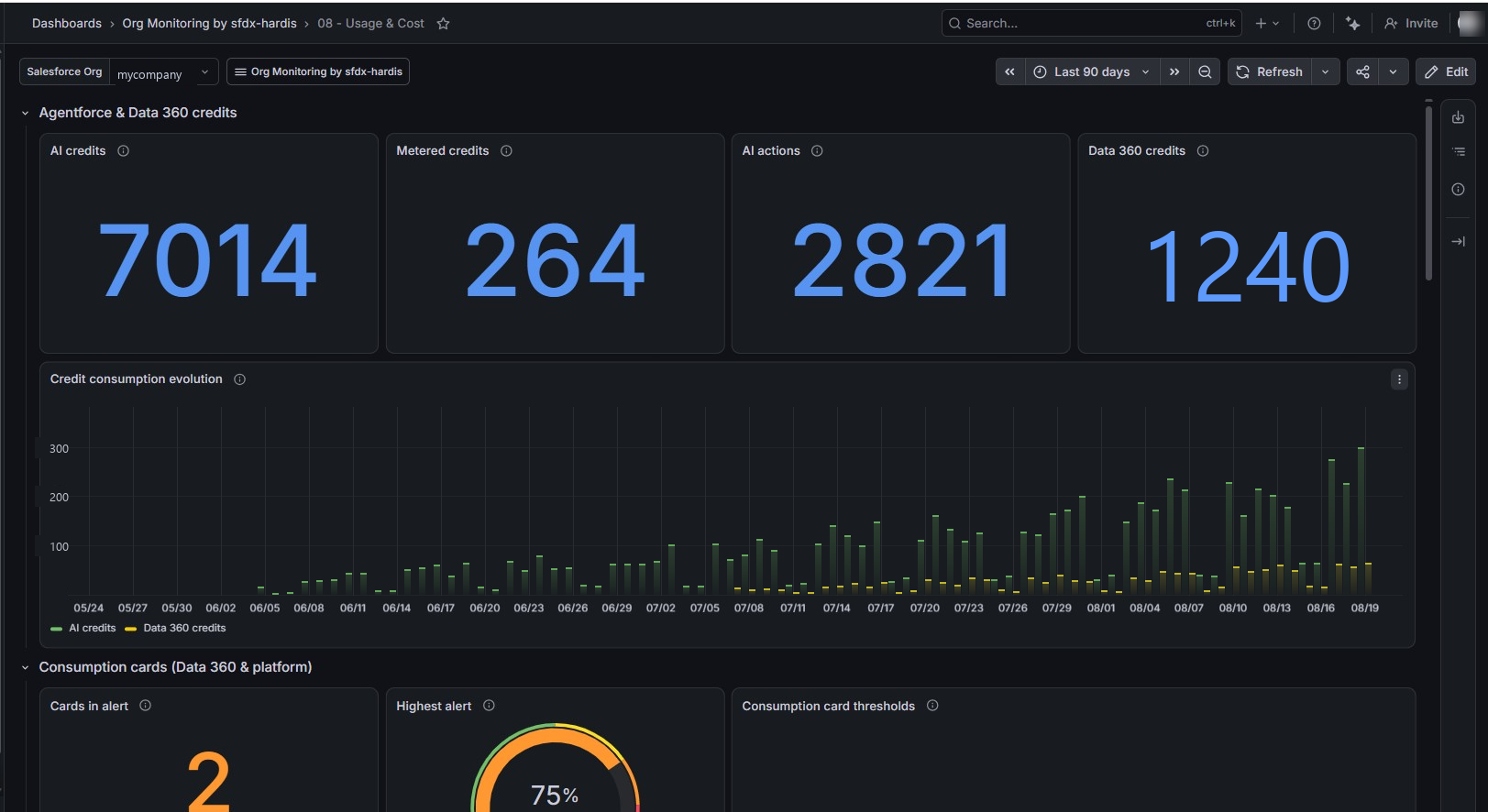Open refresh interval dropdown arrow
The height and width of the screenshot is (812, 1488).
tap(1325, 71)
